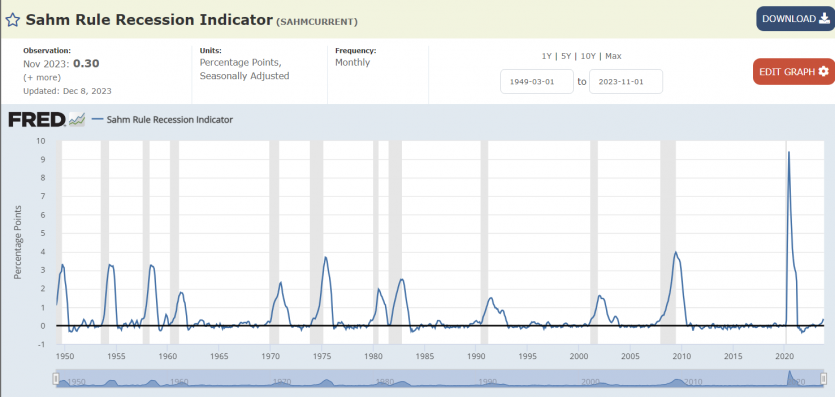Image resolution: width=835 pixels, height=397 pixels.
Task: Click the download arrow icon
Action: pyautogui.click(x=824, y=19)
